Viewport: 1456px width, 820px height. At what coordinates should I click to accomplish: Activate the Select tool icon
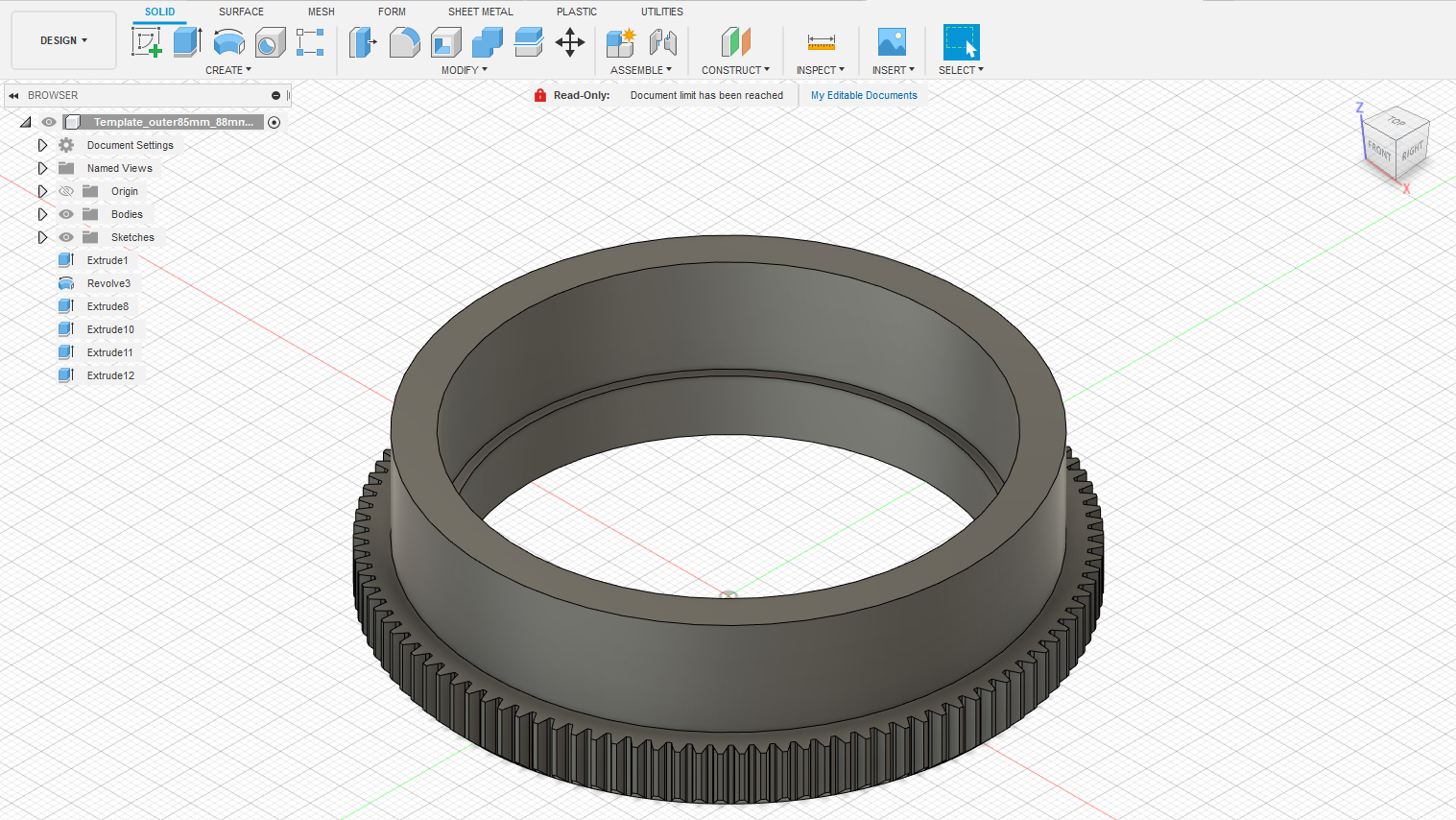[x=961, y=42]
